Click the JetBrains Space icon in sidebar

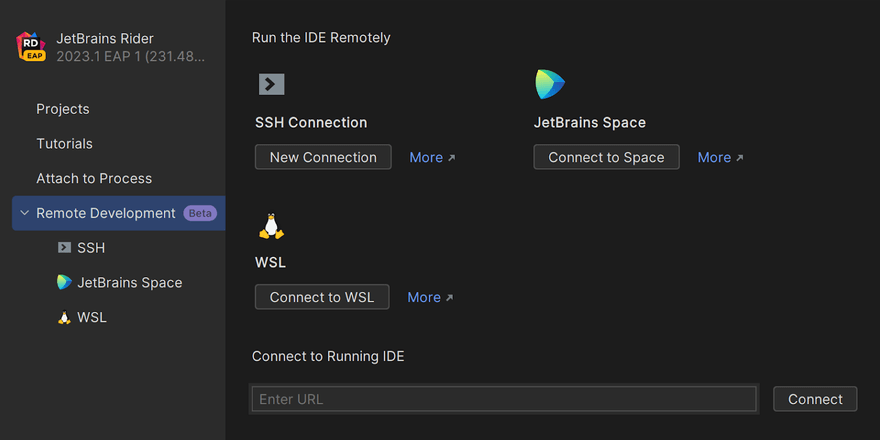click(64, 283)
